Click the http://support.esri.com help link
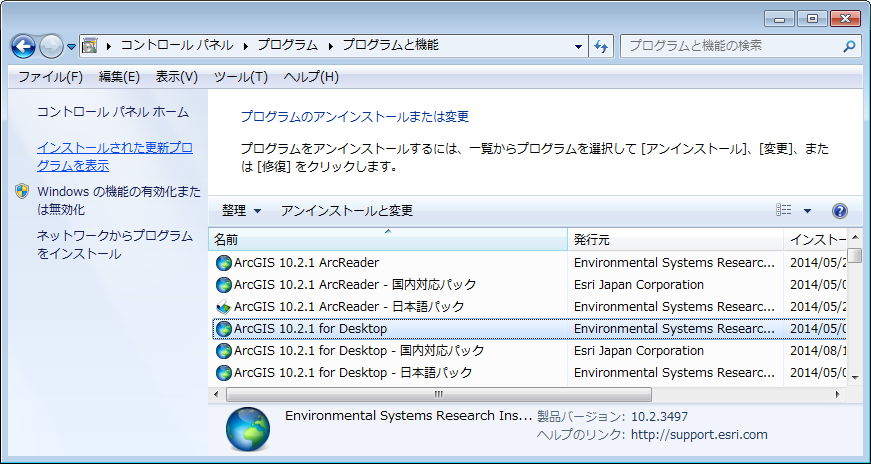871x464 pixels. [699, 435]
